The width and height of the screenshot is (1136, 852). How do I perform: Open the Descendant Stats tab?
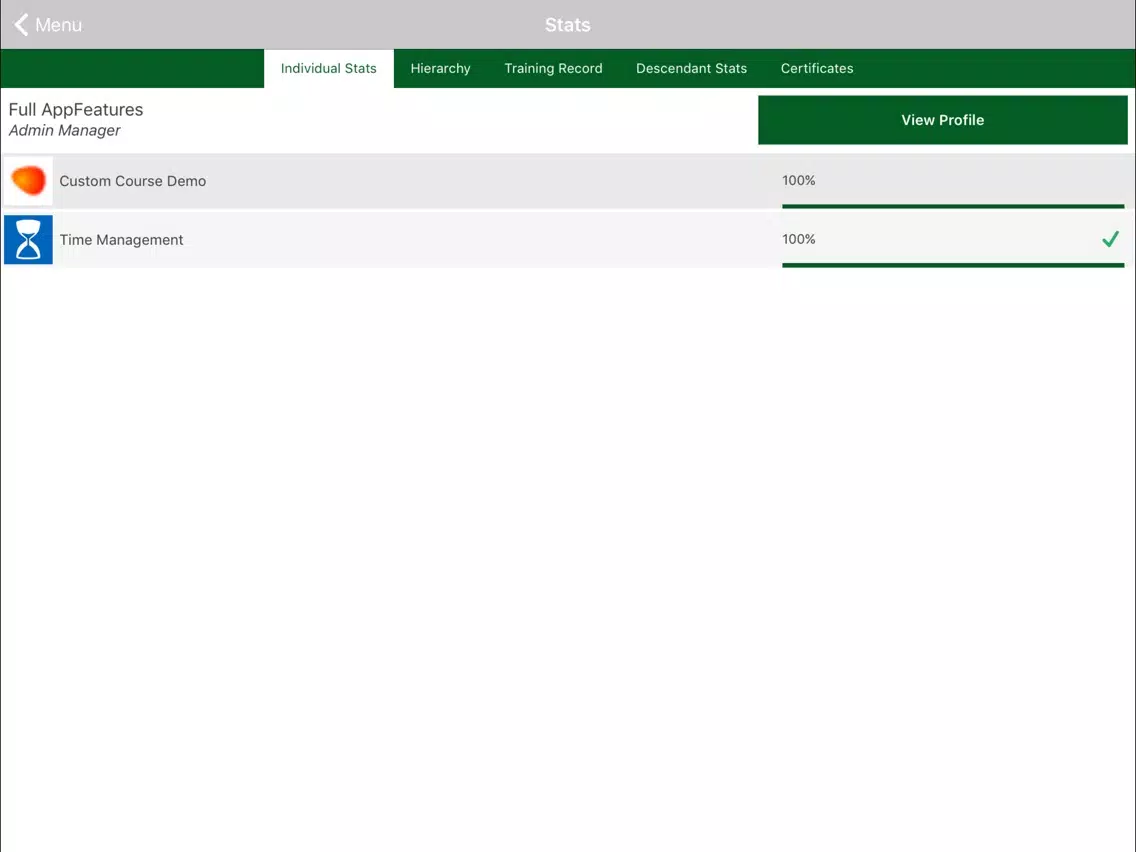[x=691, y=68]
